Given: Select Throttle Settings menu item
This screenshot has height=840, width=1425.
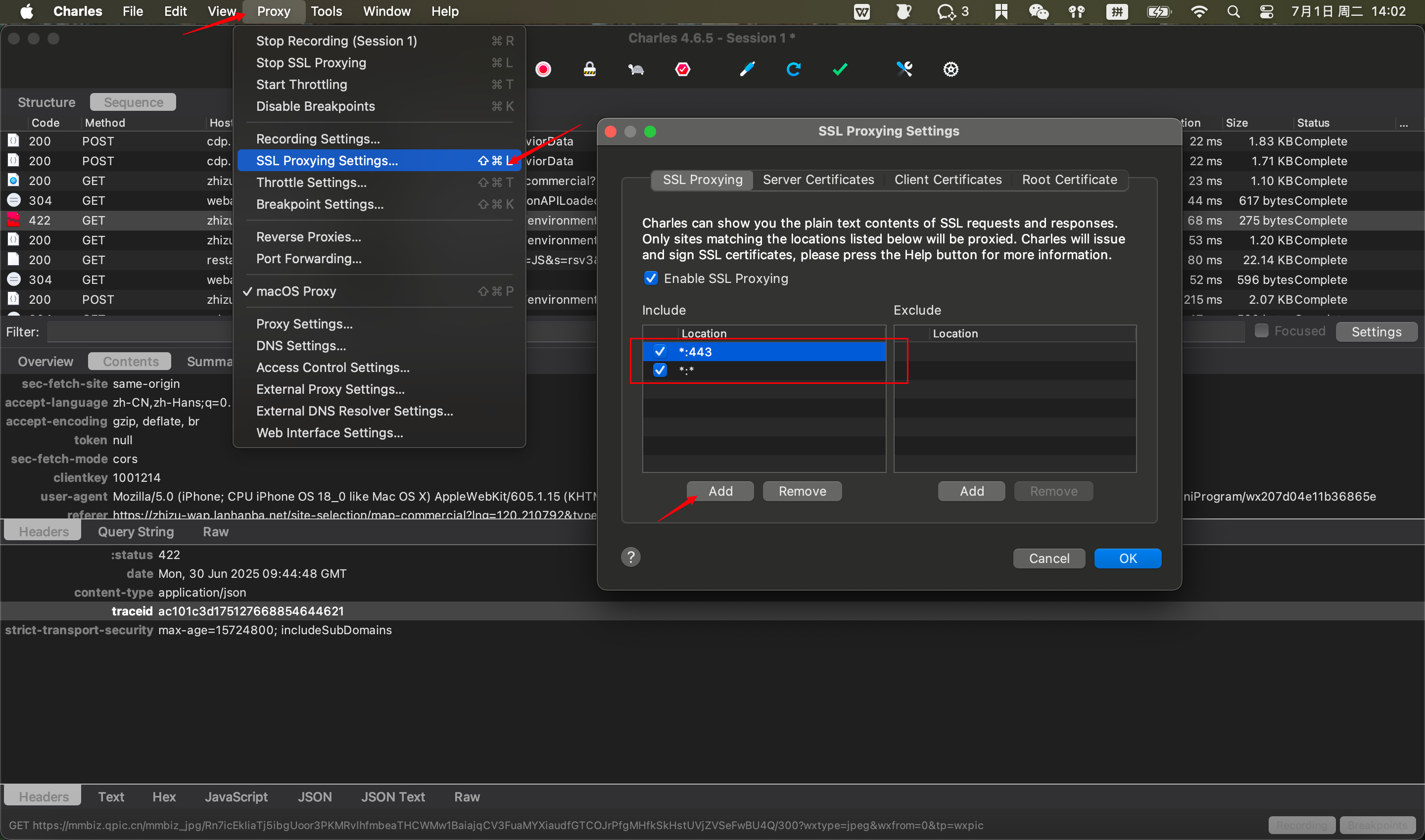Looking at the screenshot, I should point(311,182).
